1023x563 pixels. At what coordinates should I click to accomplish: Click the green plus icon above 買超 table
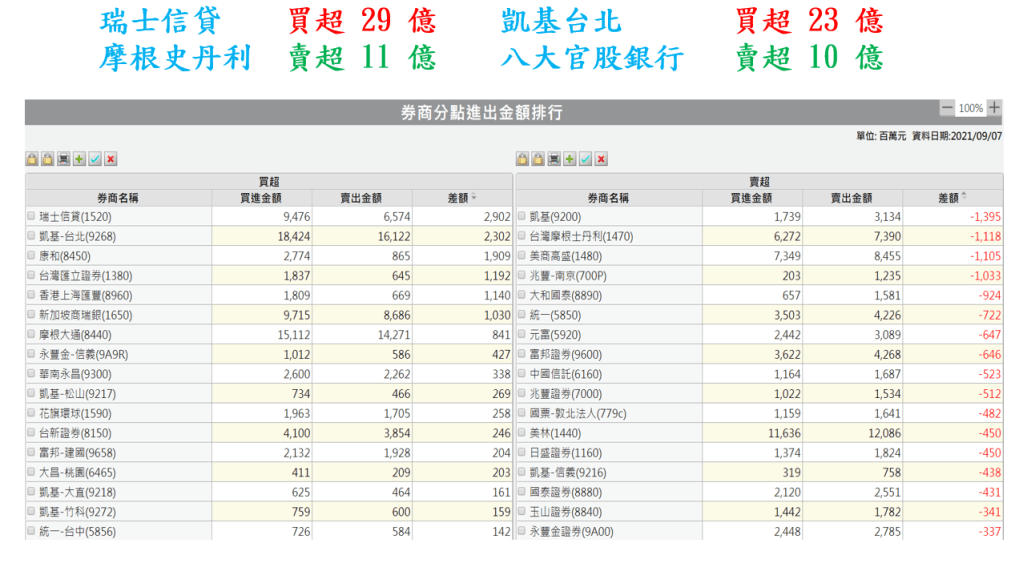[79, 159]
